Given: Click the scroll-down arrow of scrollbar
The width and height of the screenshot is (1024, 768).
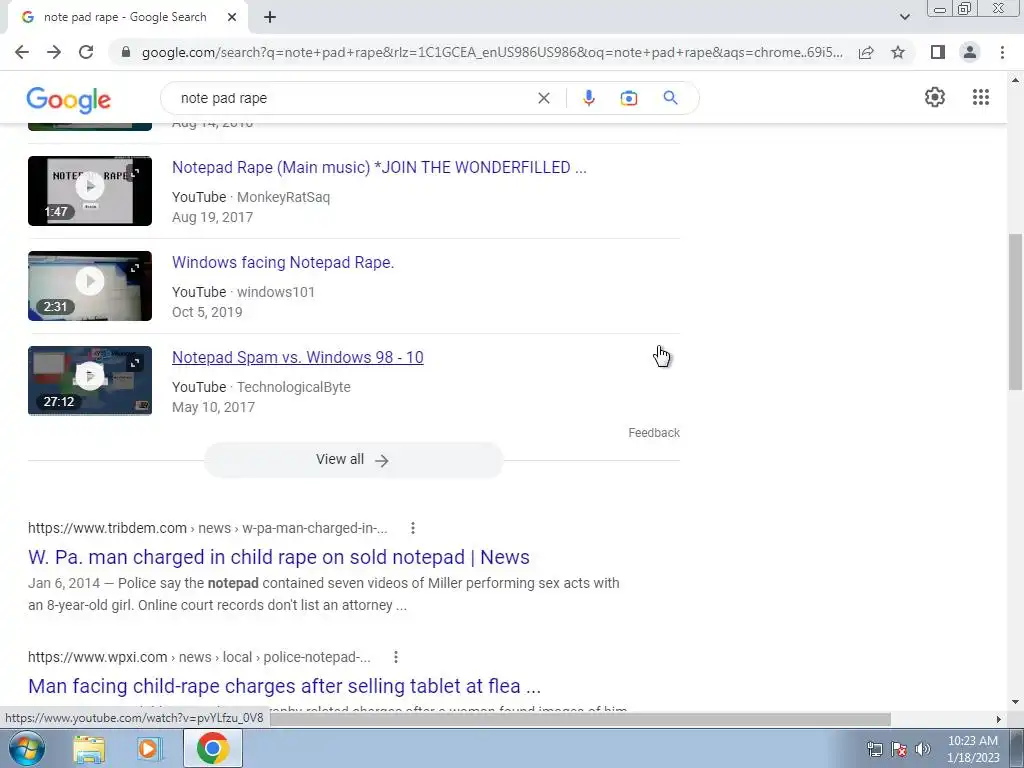Looking at the screenshot, I should pyautogui.click(x=1015, y=703).
